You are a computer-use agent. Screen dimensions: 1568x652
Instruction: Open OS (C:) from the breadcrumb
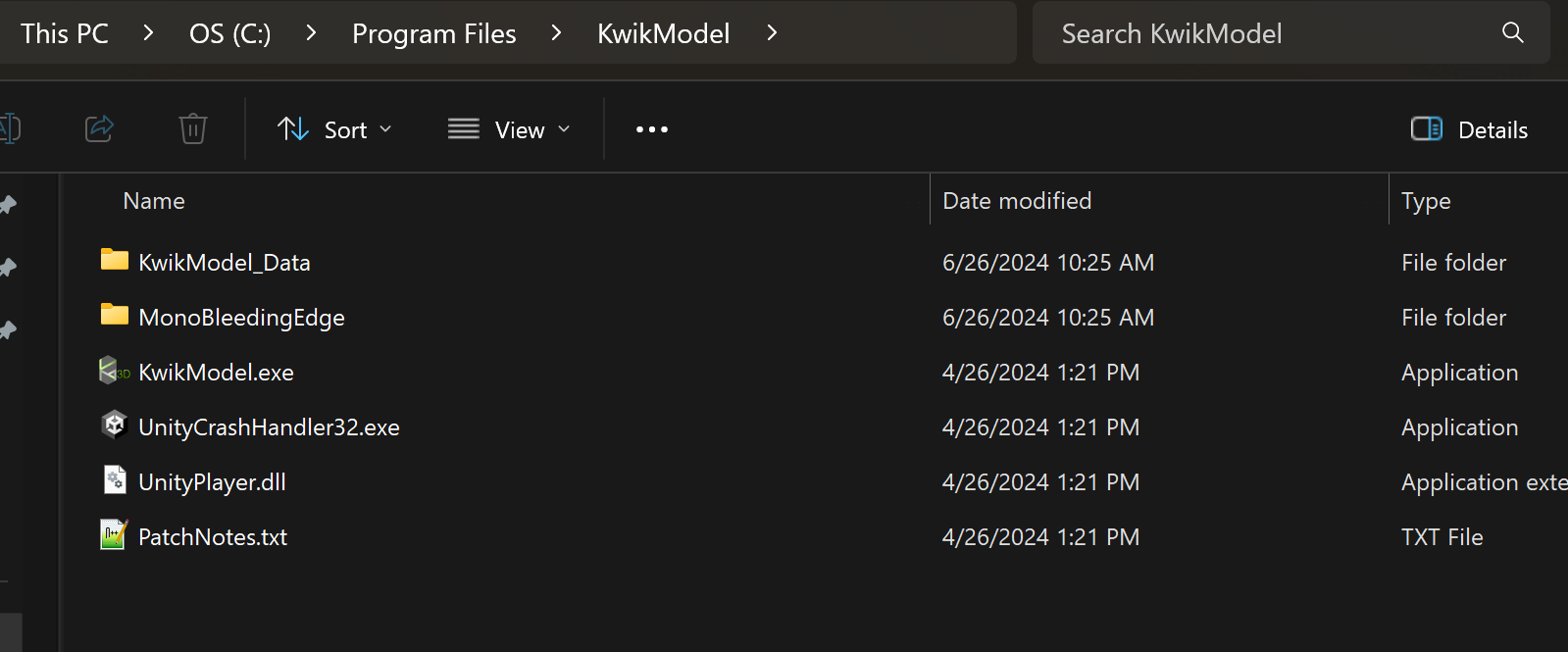tap(228, 32)
